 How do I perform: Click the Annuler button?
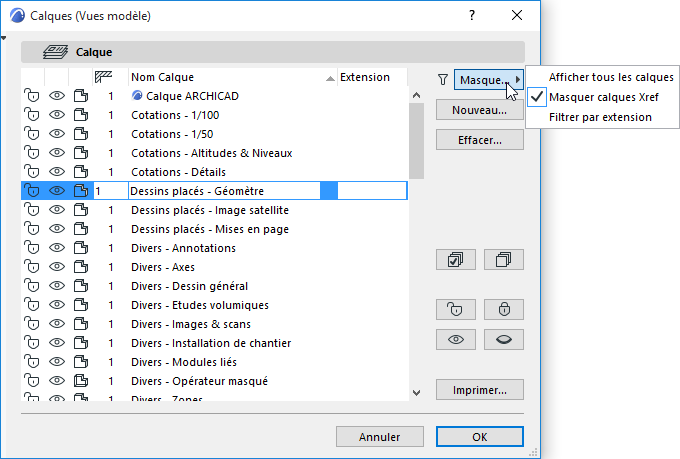379,437
